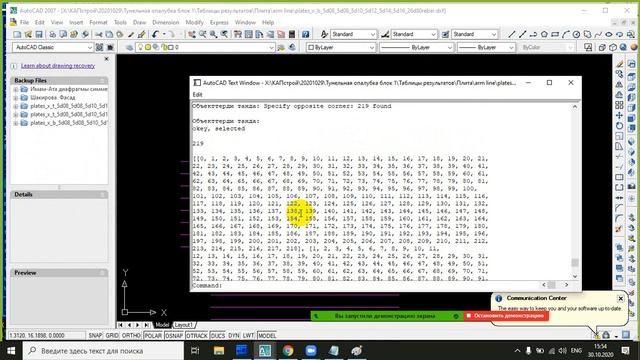The width and height of the screenshot is (640, 360).
Task: Select the Revision Cloud tool
Action: [587, 35]
